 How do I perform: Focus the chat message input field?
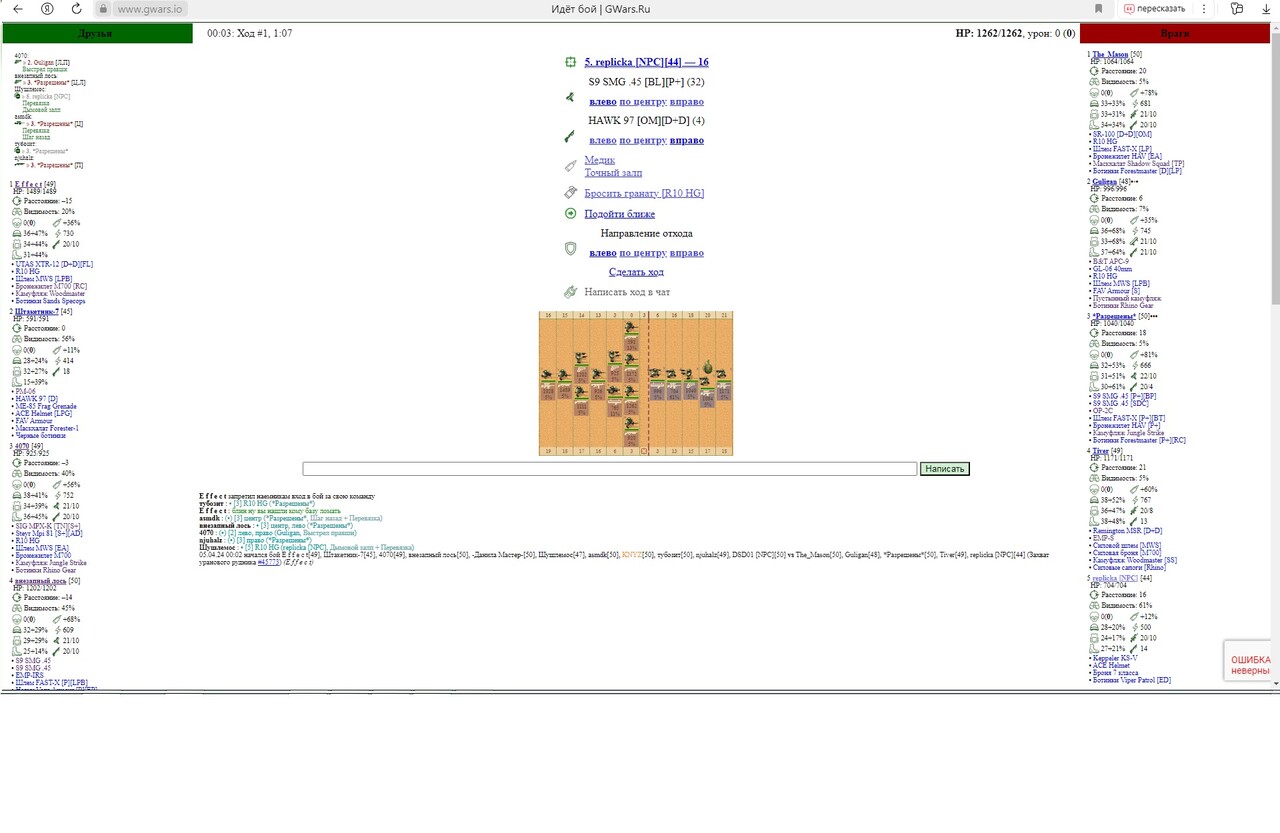pyautogui.click(x=610, y=469)
